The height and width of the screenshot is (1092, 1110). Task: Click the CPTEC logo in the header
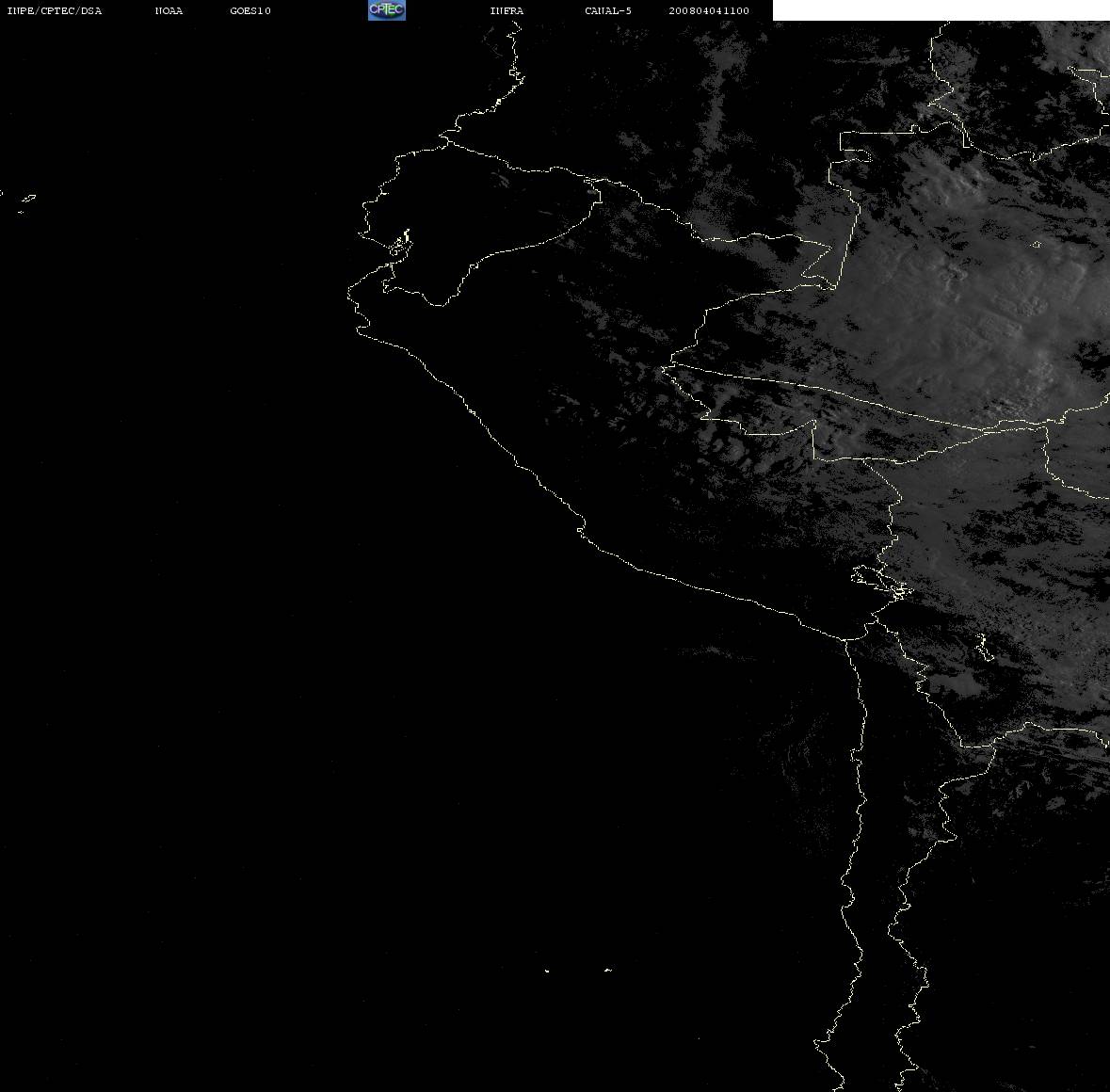[387, 10]
